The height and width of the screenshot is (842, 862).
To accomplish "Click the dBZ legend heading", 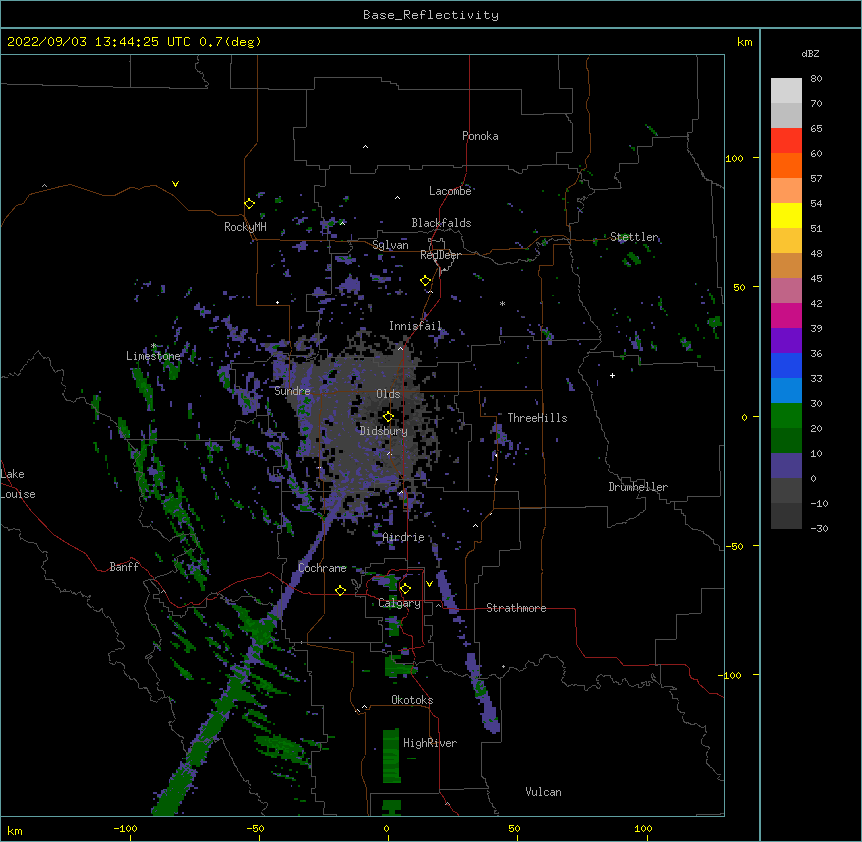I will (x=810, y=53).
